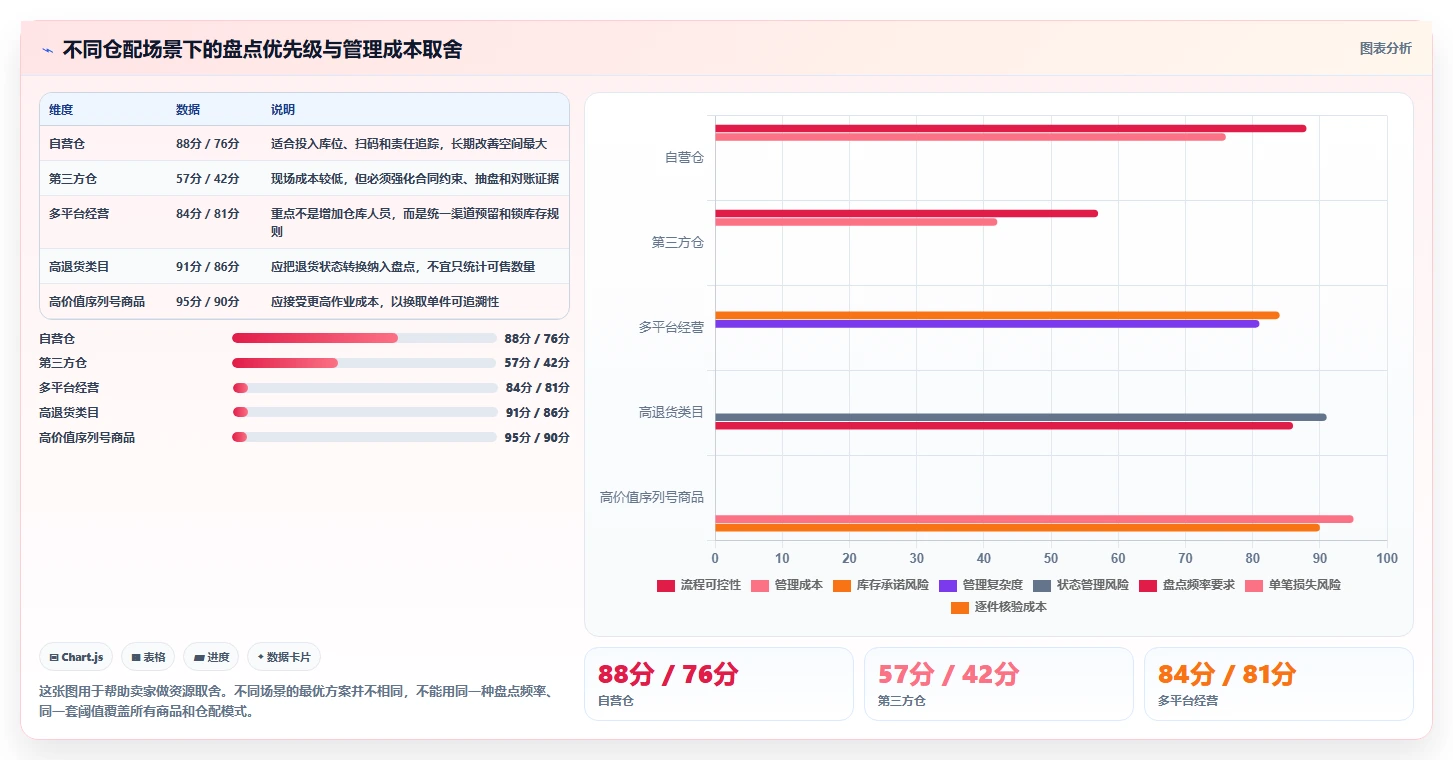The height and width of the screenshot is (760, 1453).
Task: Click the 50 tick on the chart x-axis
Action: (x=1051, y=558)
